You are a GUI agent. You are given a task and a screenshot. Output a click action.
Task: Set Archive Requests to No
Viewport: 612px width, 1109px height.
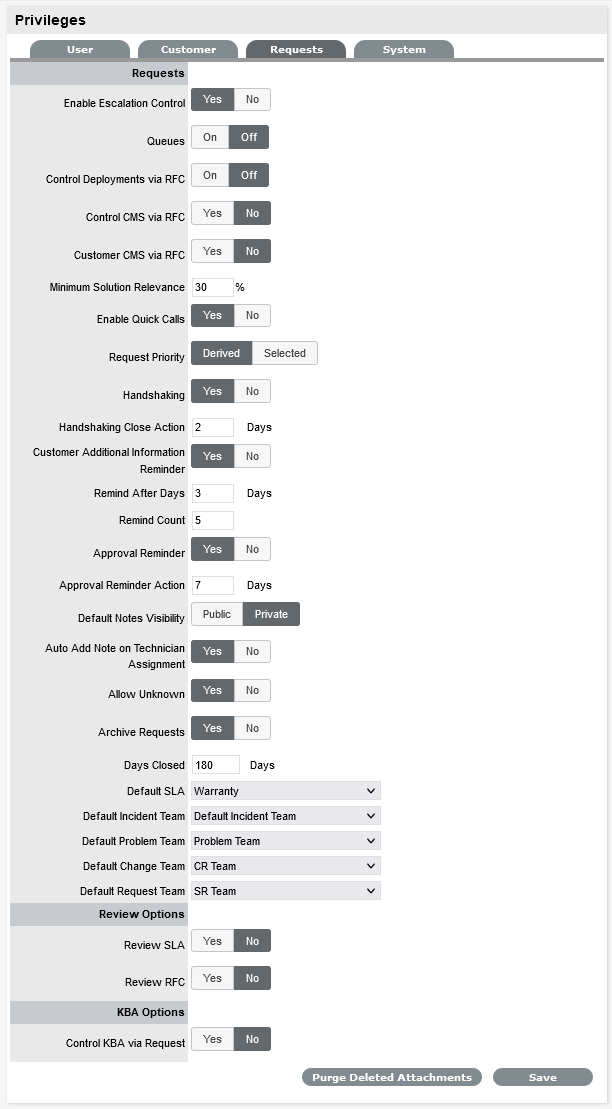pyautogui.click(x=252, y=729)
